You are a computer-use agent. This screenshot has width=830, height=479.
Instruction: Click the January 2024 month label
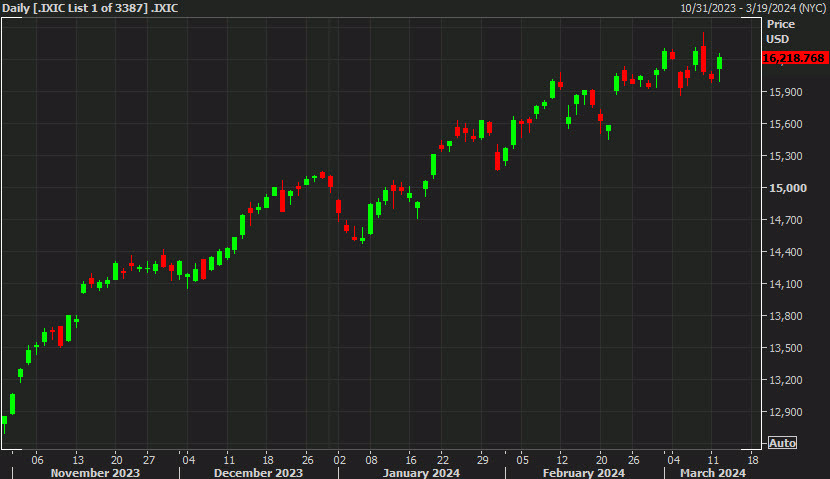click(421, 473)
